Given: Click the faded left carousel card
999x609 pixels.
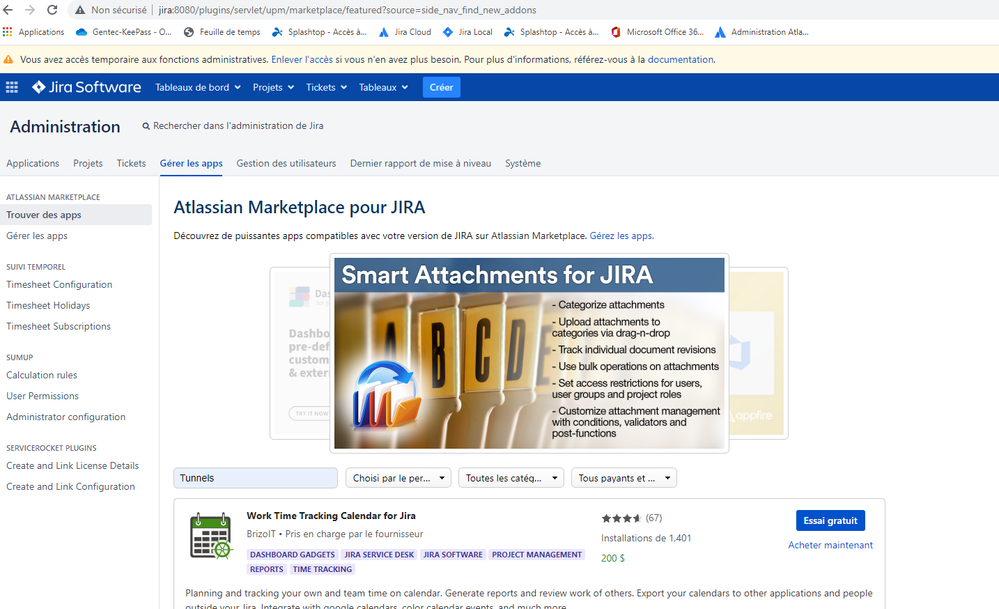Looking at the screenshot, I should (x=300, y=354).
